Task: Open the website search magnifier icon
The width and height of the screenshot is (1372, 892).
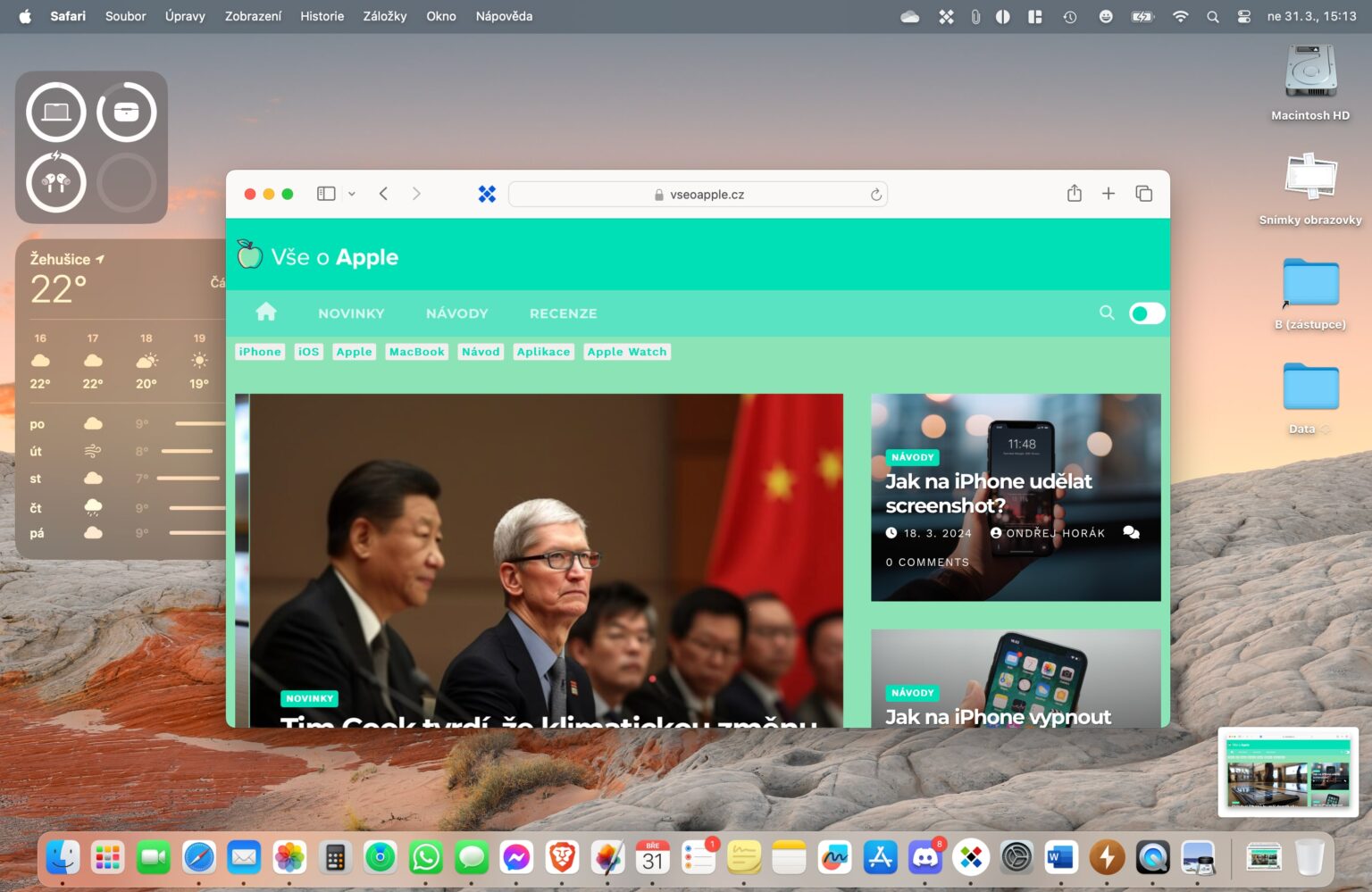Action: (1107, 313)
